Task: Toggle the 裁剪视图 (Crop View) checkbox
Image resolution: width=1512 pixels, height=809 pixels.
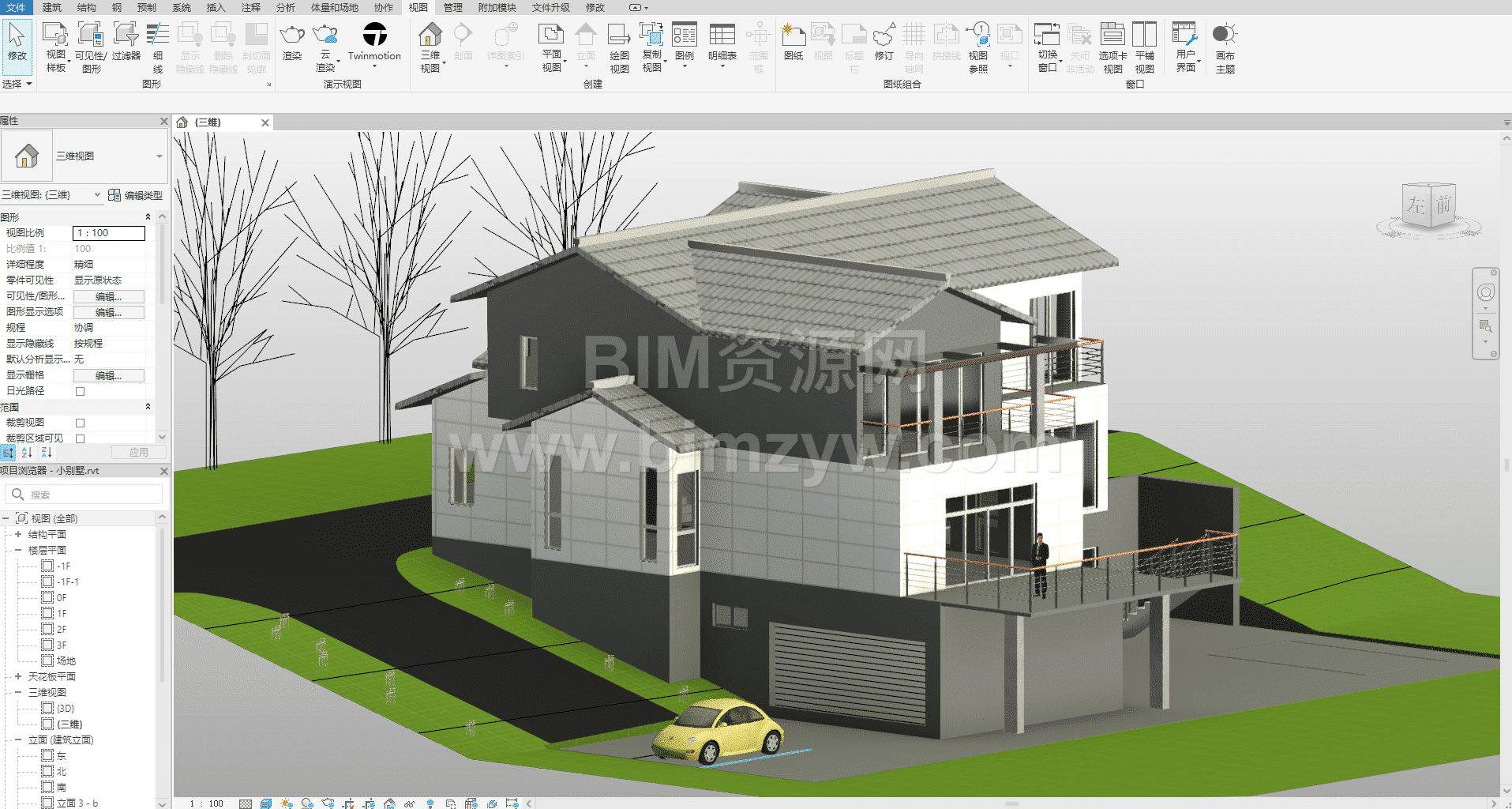Action: click(80, 423)
